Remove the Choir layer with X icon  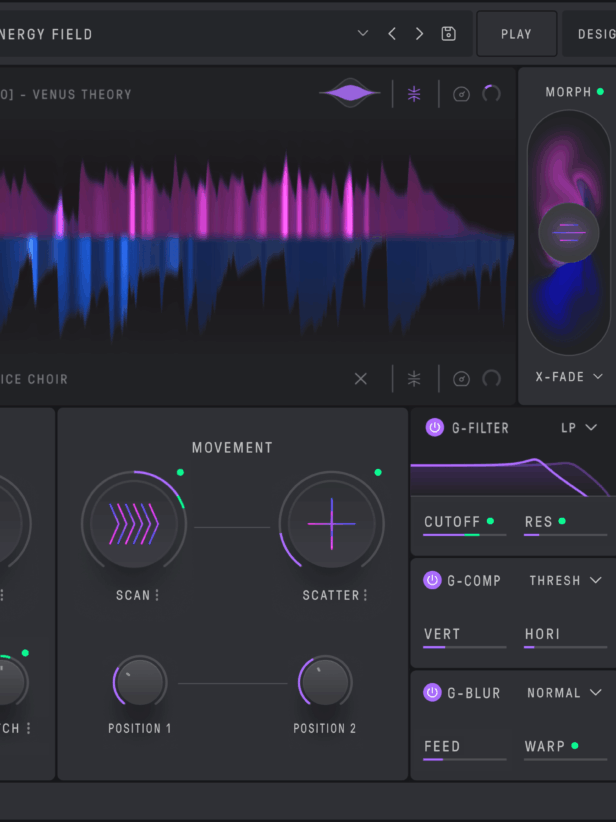tap(361, 378)
